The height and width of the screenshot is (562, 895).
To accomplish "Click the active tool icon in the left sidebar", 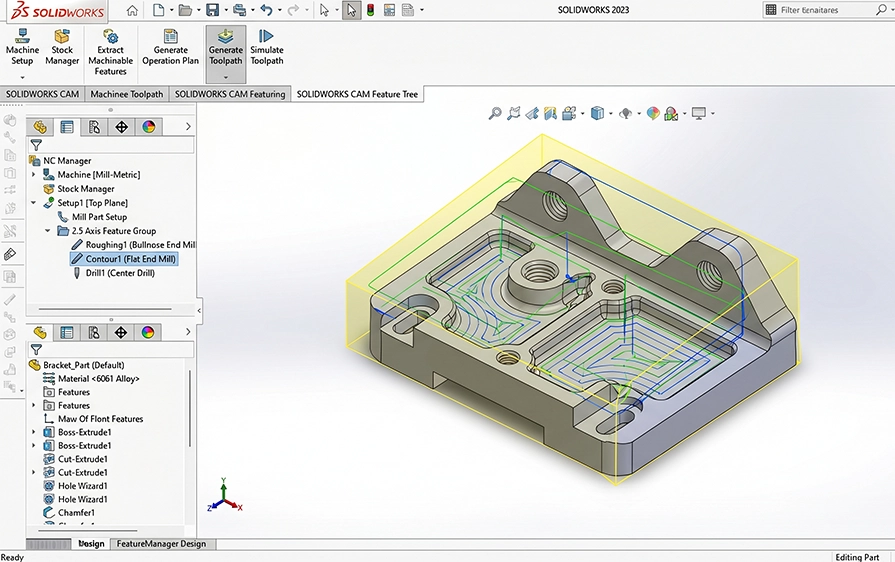I will click(x=10, y=254).
